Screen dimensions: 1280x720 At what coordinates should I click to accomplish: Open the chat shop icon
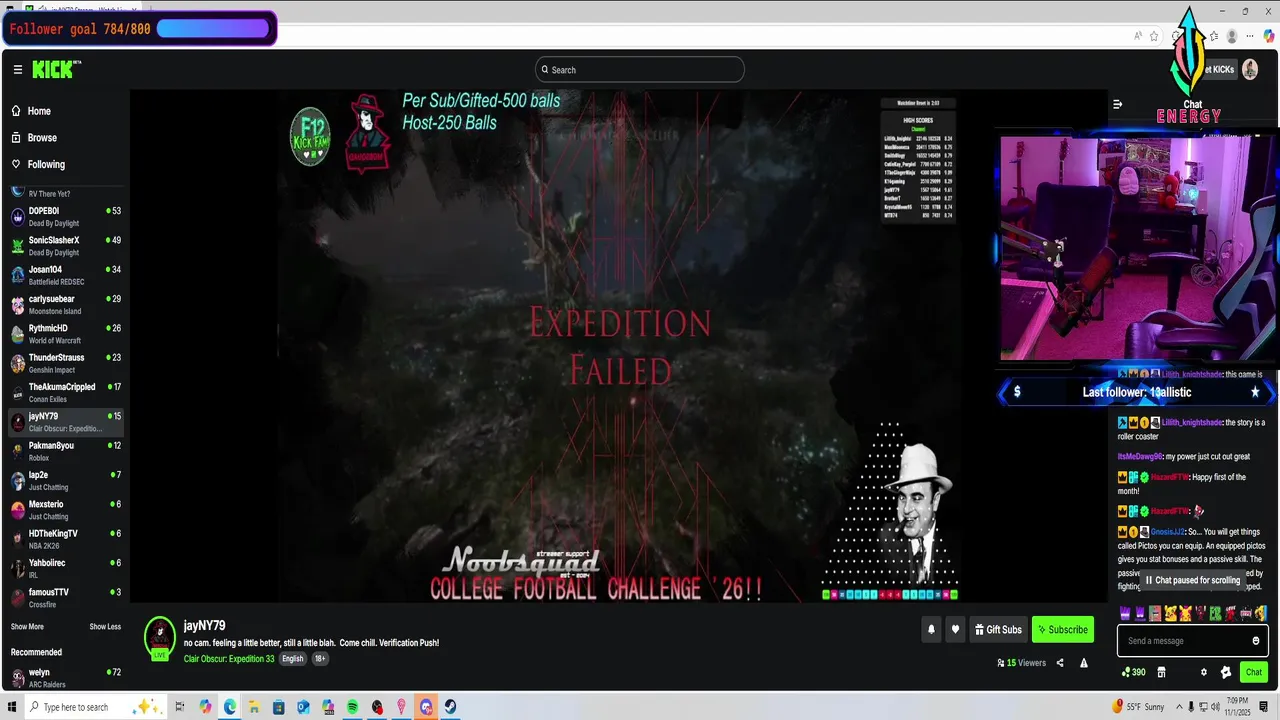pyautogui.click(x=1161, y=673)
